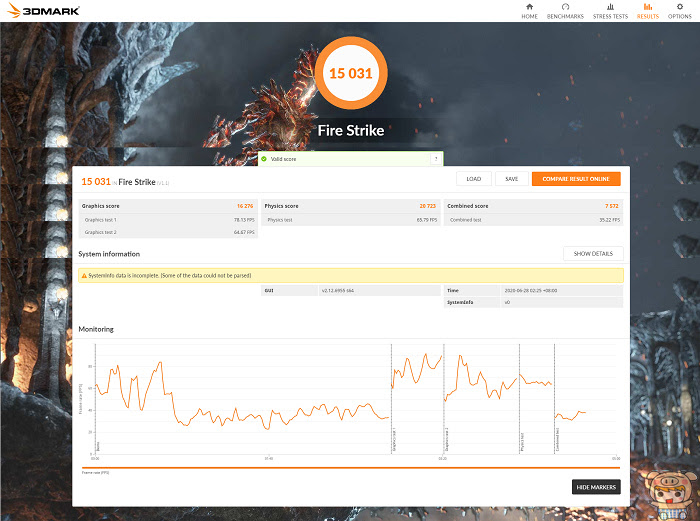The image size is (700, 521).
Task: Go to Benchmarks gauge icon
Action: (565, 7)
